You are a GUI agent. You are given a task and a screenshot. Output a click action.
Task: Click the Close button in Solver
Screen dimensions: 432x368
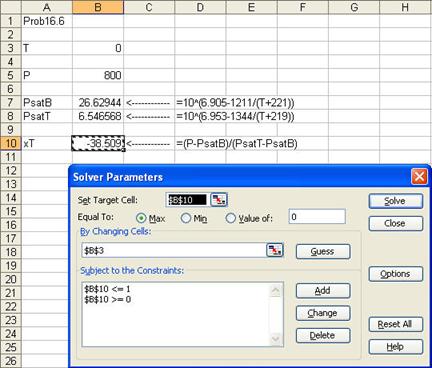[x=396, y=223]
